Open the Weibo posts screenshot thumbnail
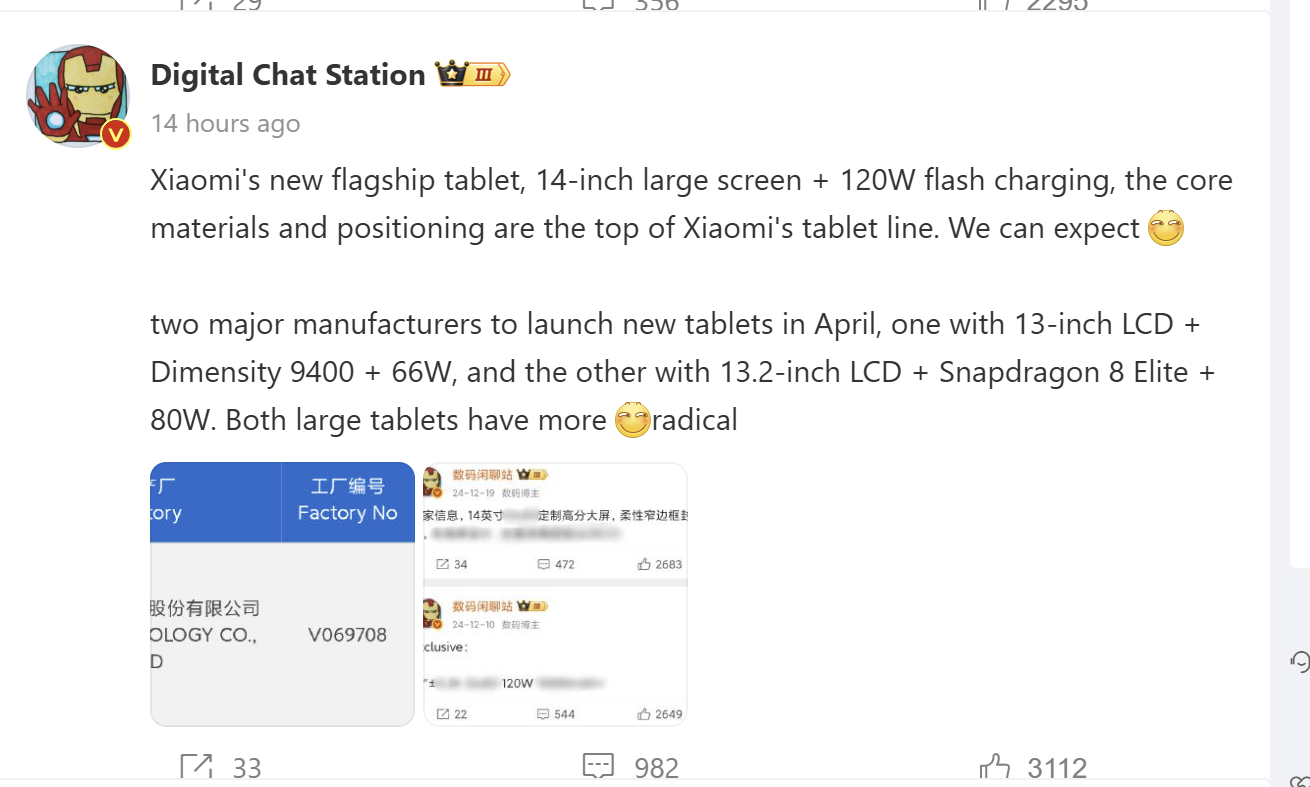Viewport: 1310px width, 787px height. (555, 594)
